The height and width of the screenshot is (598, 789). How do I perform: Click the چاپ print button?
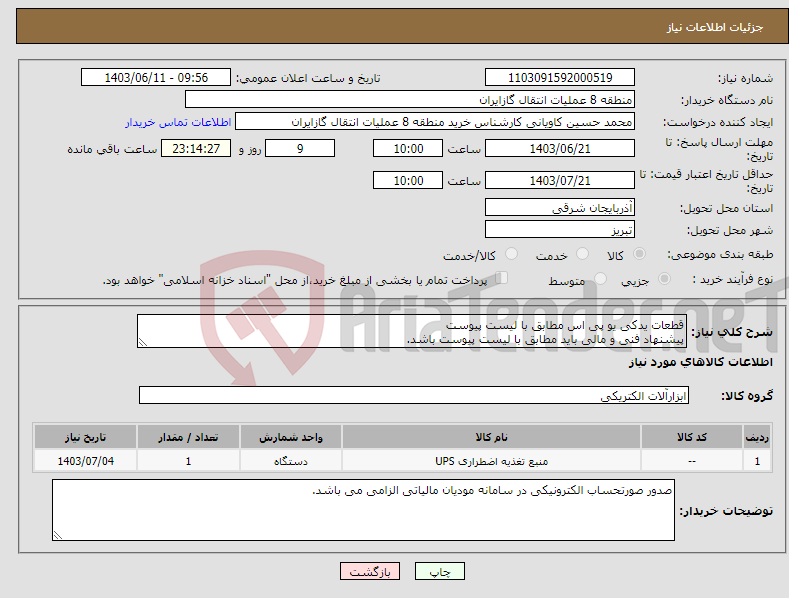click(440, 571)
